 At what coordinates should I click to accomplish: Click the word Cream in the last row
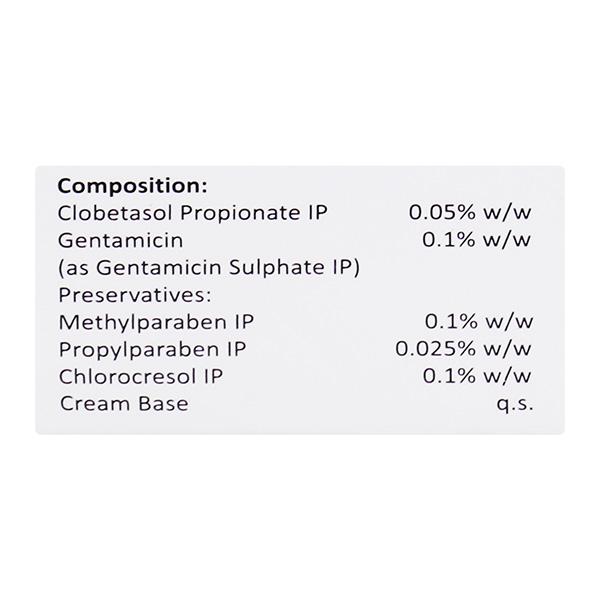point(98,404)
